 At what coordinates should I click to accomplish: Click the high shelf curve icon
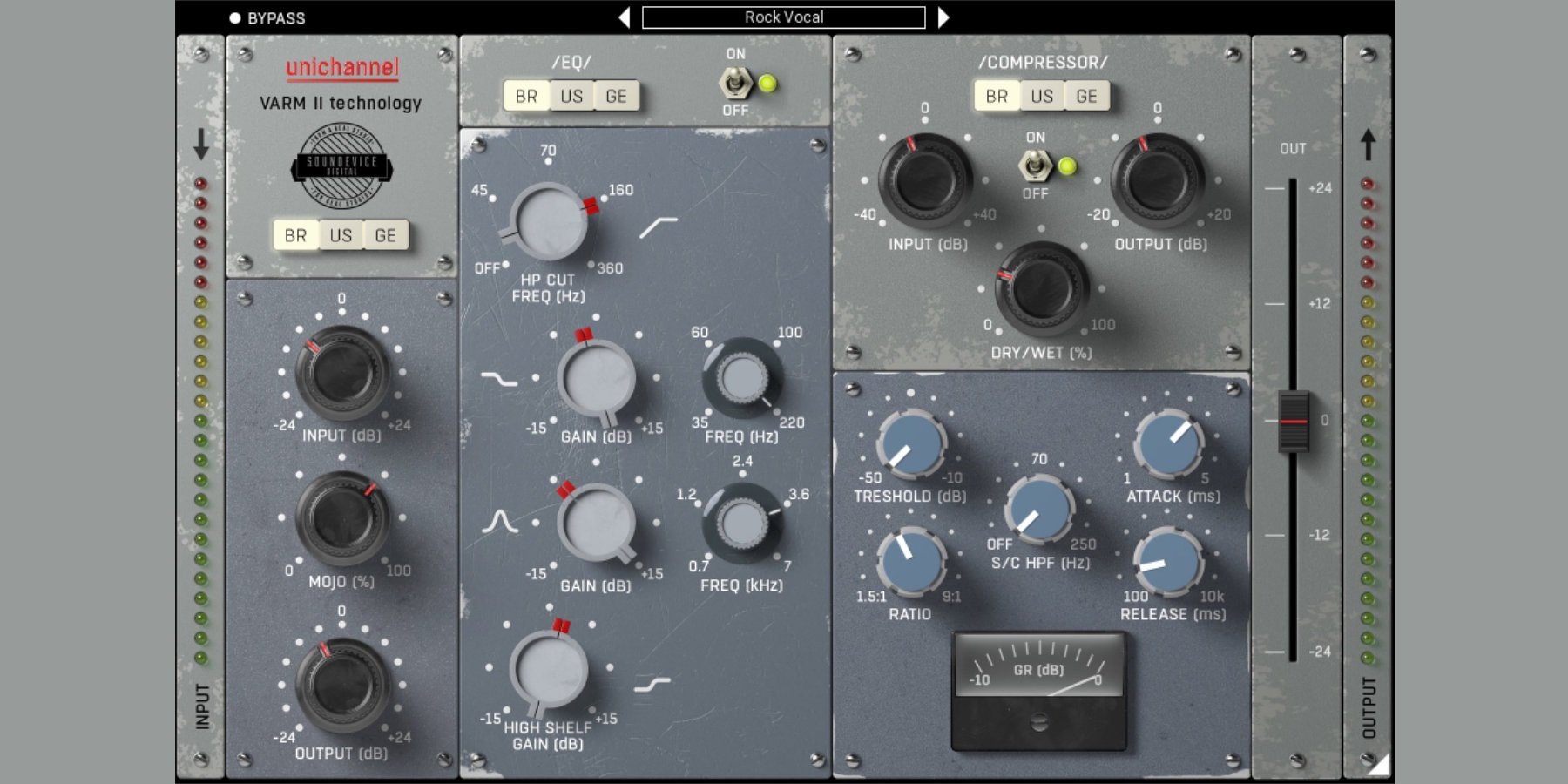[652, 685]
